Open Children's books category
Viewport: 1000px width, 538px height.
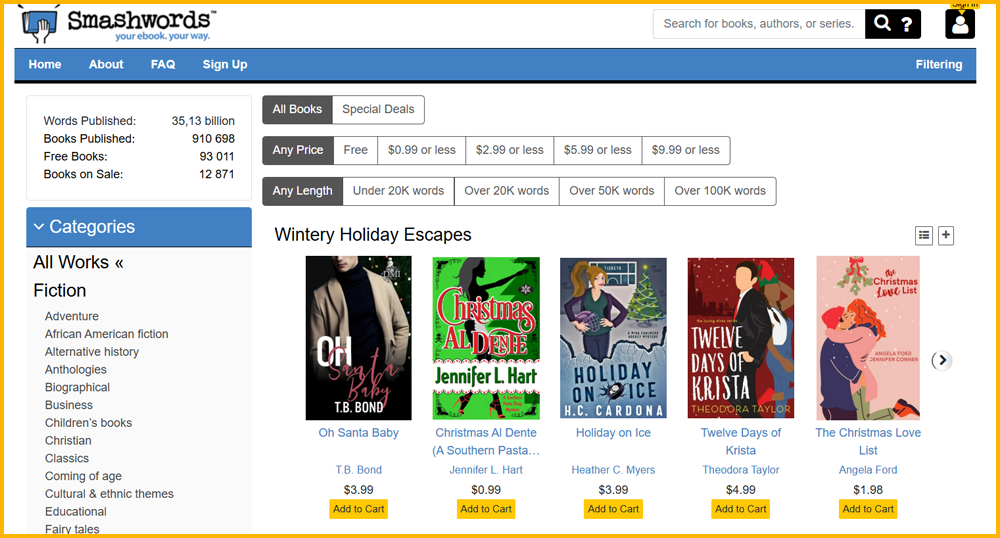click(88, 423)
